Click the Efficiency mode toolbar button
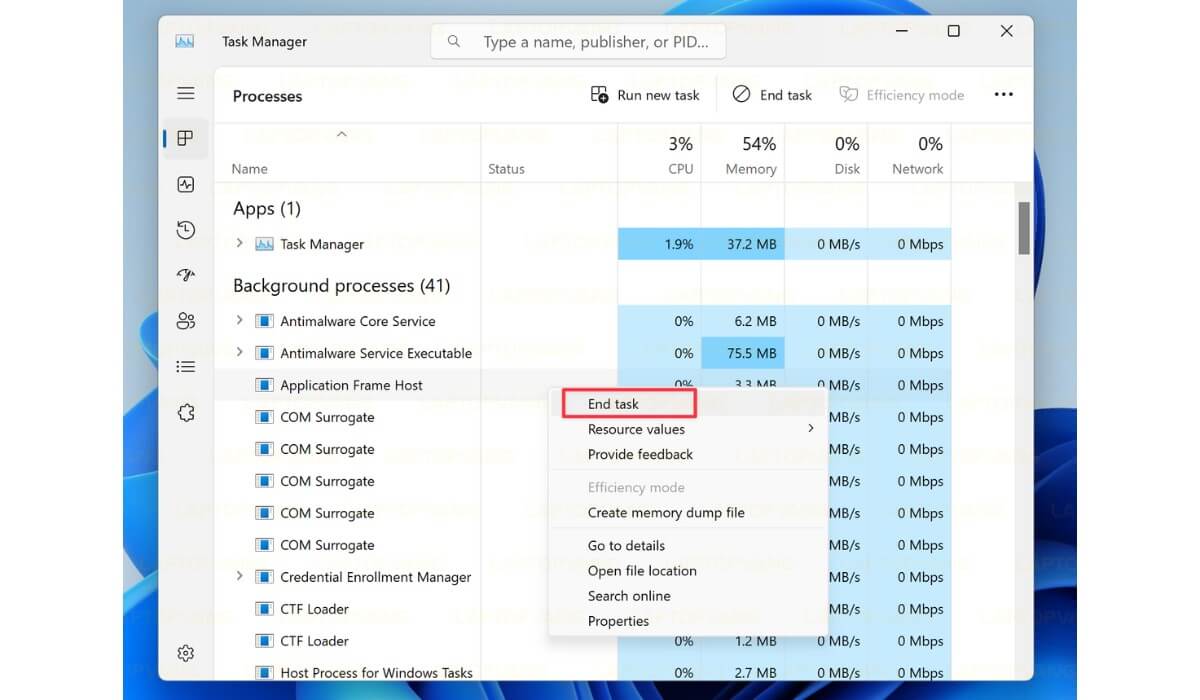 click(x=901, y=95)
